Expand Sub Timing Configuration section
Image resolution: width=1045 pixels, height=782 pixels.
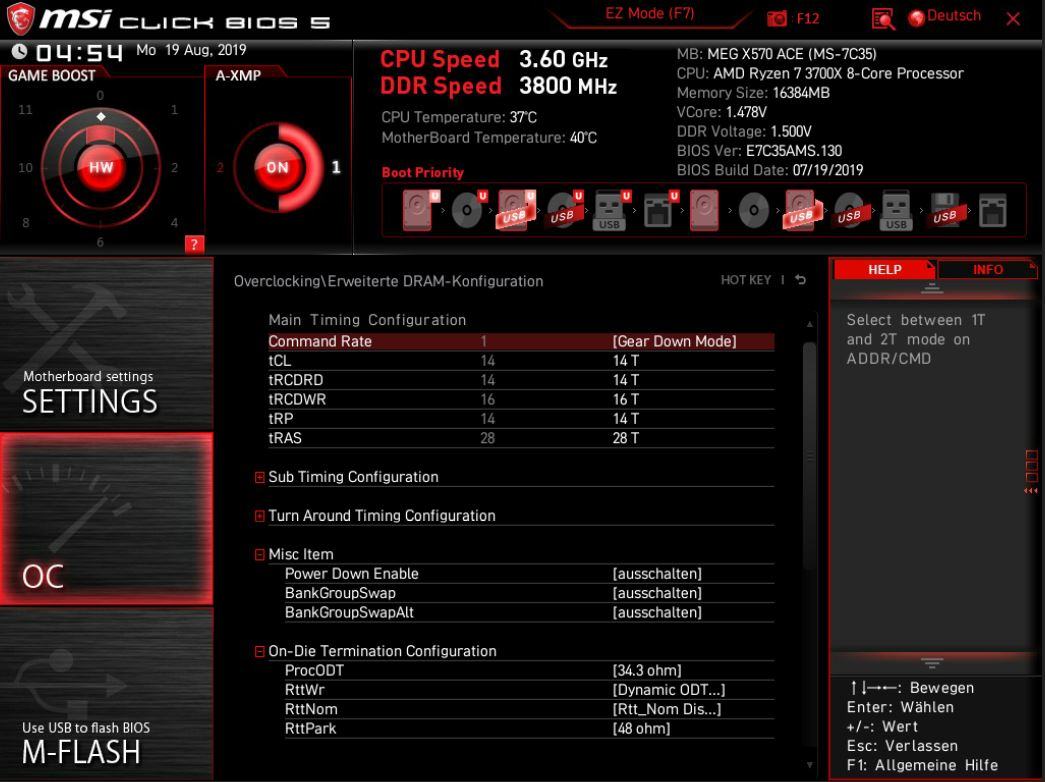point(260,477)
